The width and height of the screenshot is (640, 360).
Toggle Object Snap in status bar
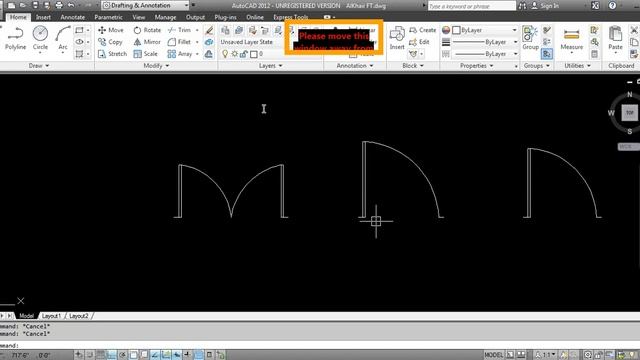[133, 355]
